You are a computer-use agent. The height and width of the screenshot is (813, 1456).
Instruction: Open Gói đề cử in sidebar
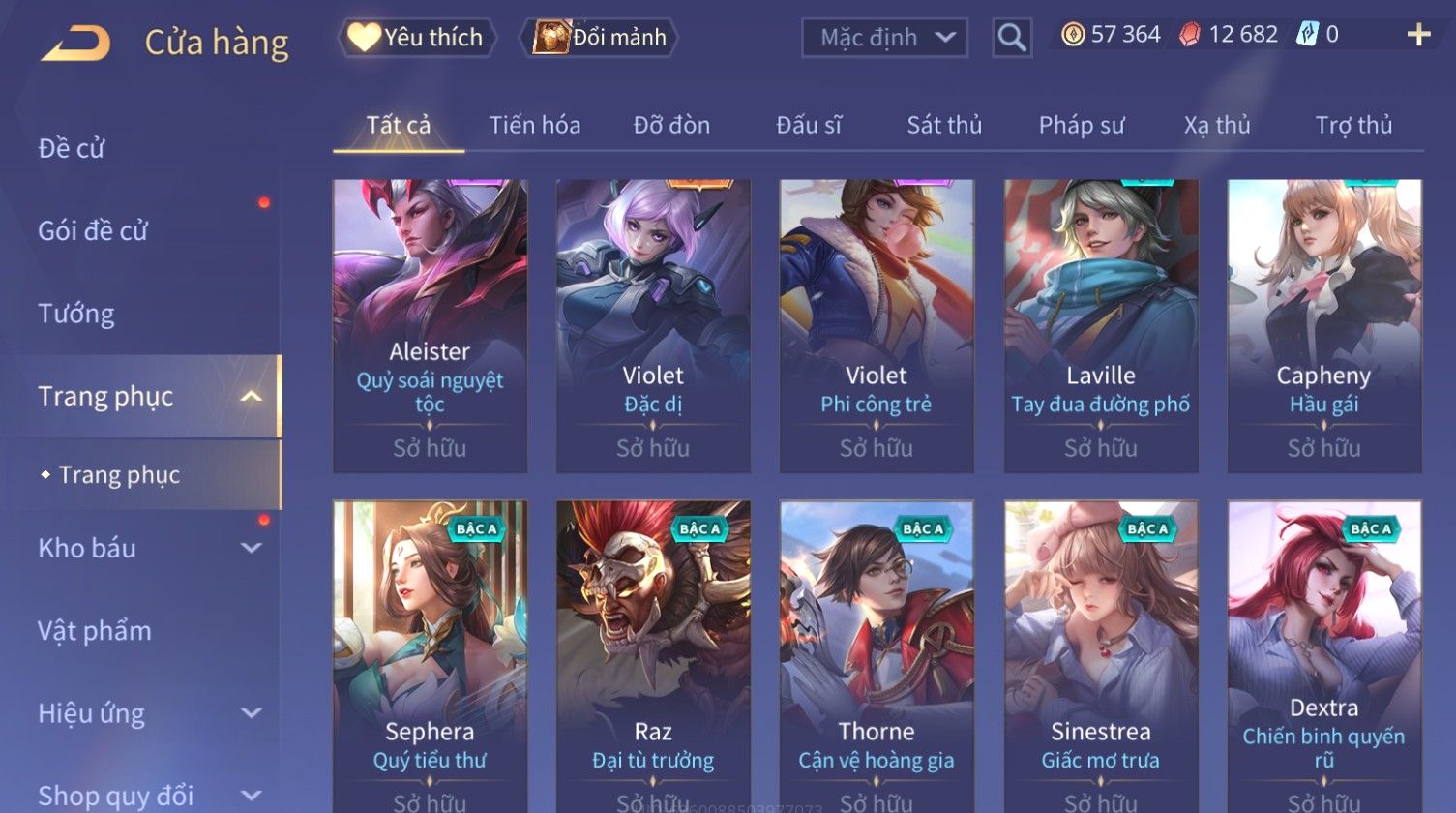[x=93, y=230]
